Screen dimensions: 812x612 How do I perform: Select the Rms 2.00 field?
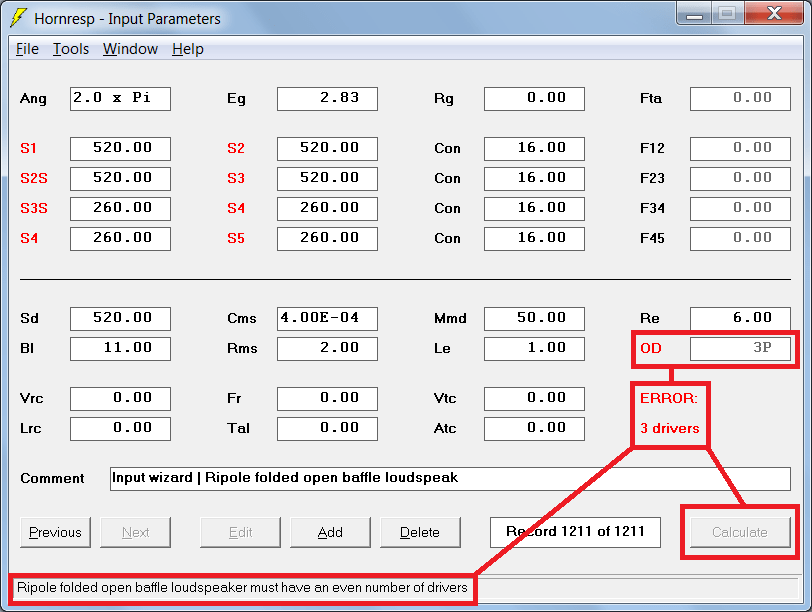coord(327,348)
